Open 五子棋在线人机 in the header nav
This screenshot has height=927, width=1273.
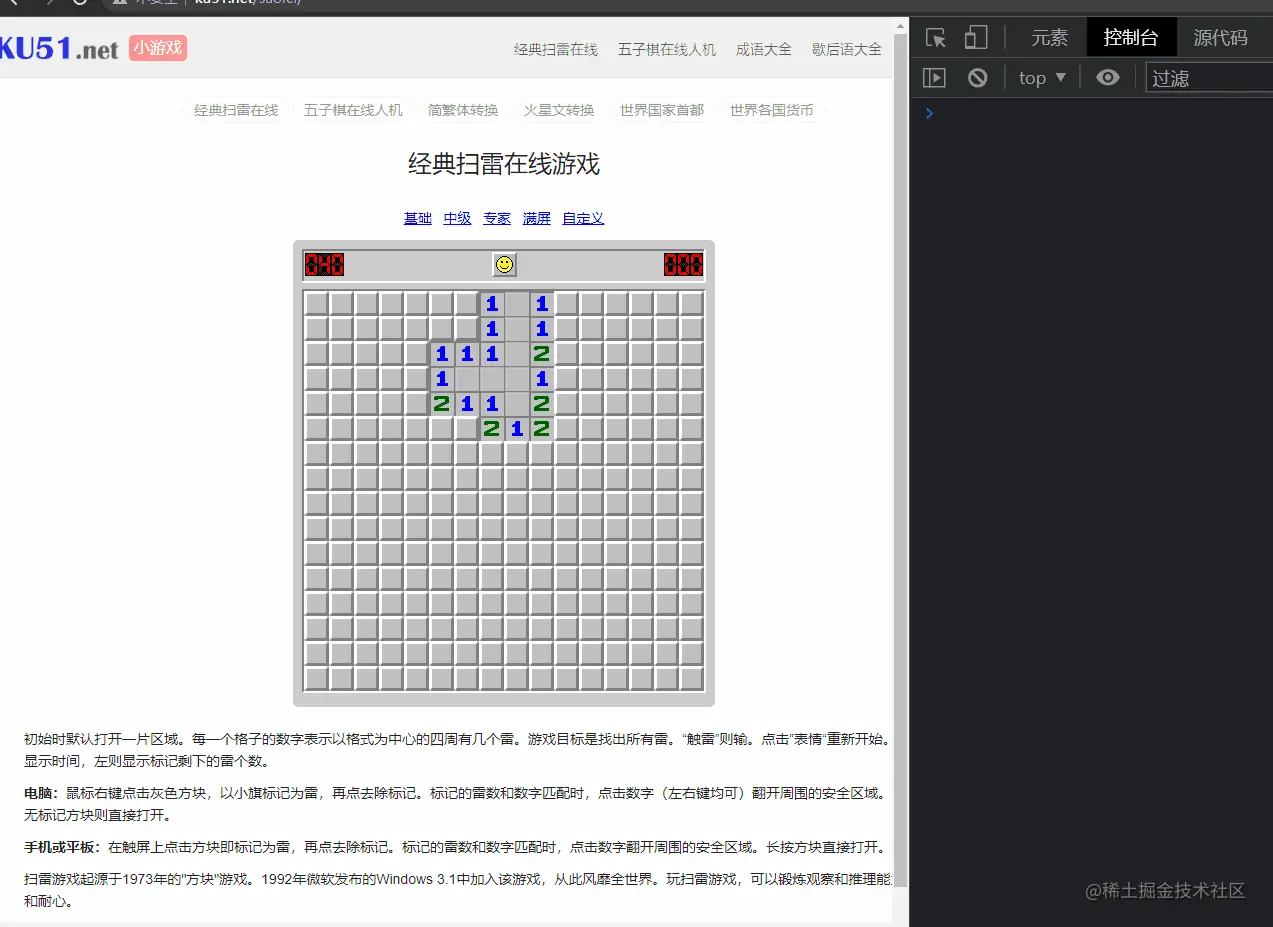tap(667, 49)
